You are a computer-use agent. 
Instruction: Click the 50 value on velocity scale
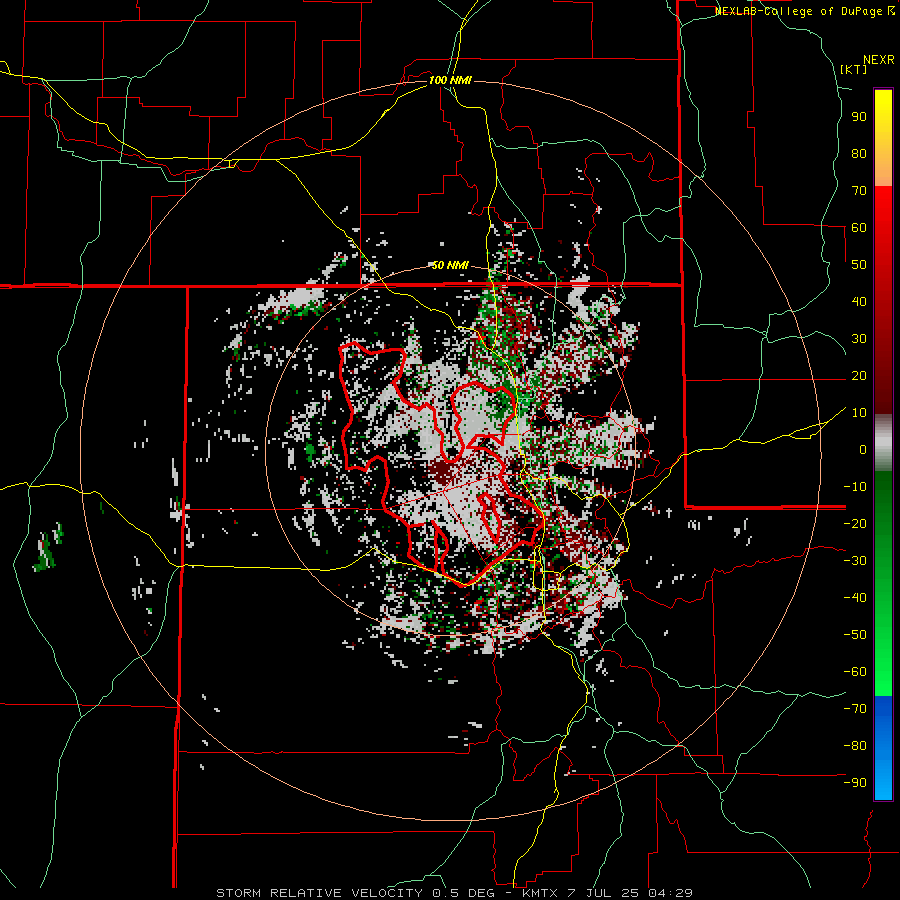859,265
